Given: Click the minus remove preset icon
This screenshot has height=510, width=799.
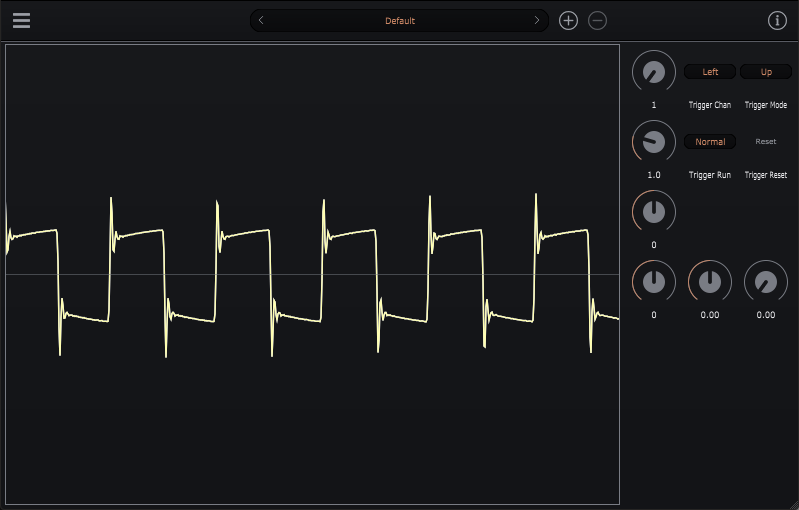Looking at the screenshot, I should tap(597, 20).
